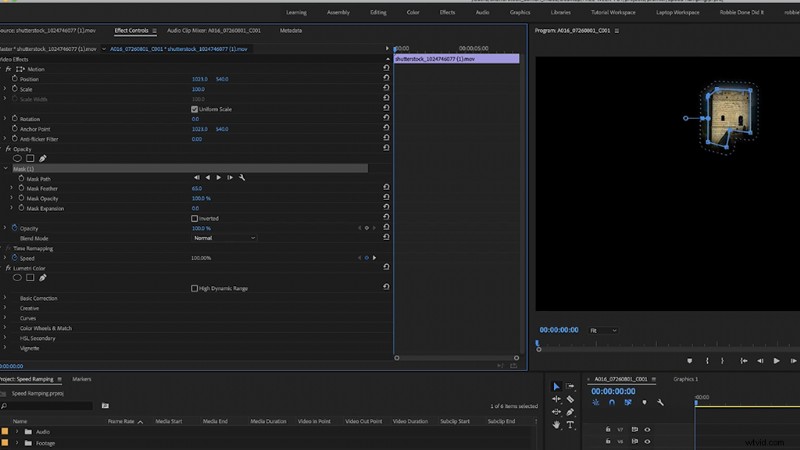Select the Razor tool

pyautogui.click(x=570, y=399)
